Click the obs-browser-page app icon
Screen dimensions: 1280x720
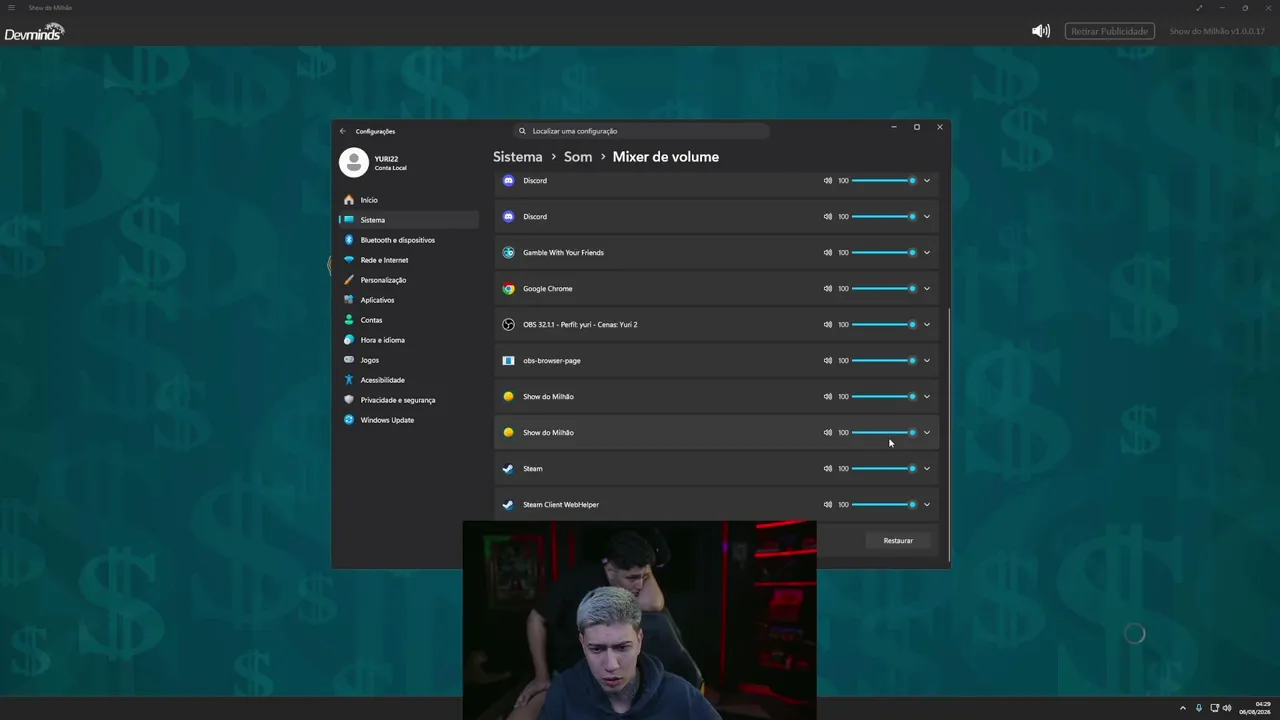coord(508,361)
